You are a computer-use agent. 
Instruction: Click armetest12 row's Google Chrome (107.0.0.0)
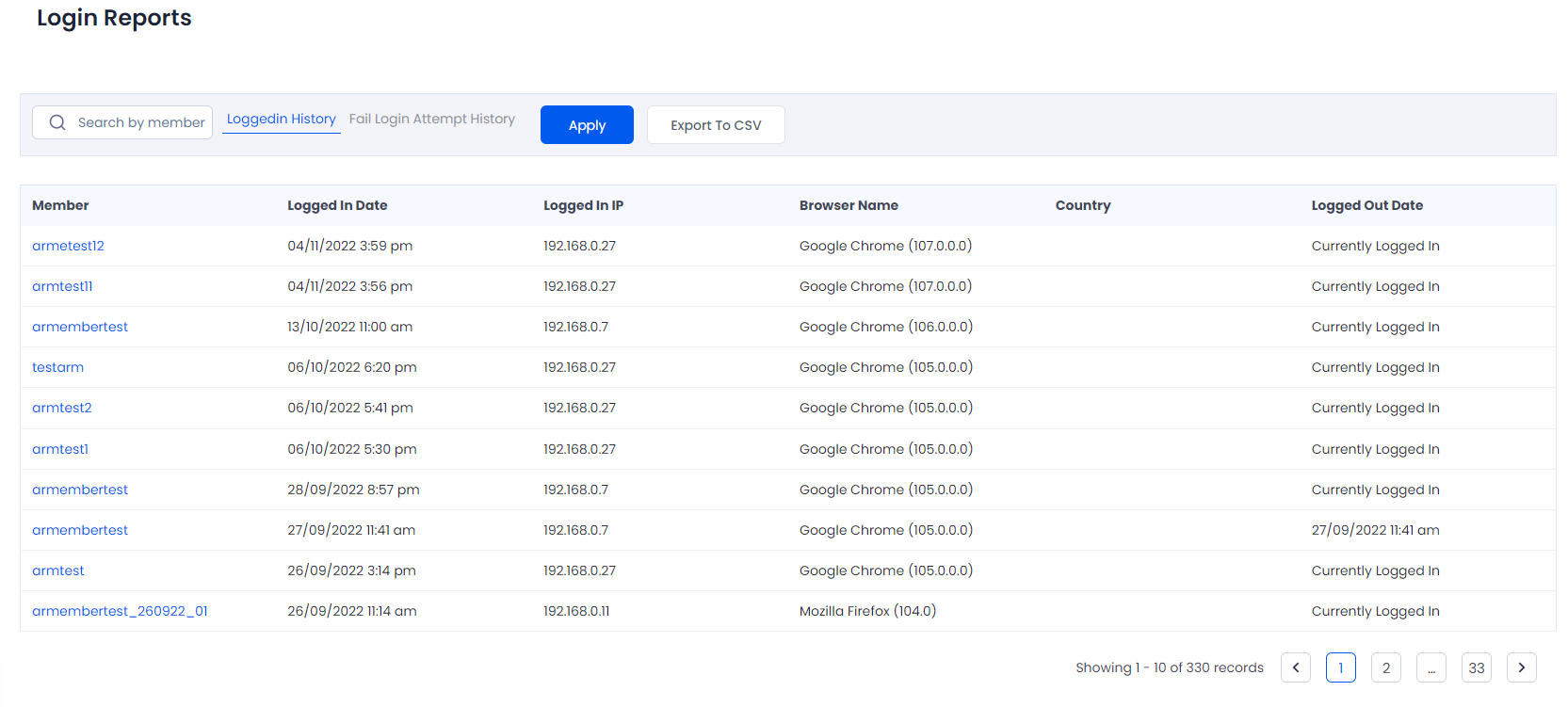[886, 246]
